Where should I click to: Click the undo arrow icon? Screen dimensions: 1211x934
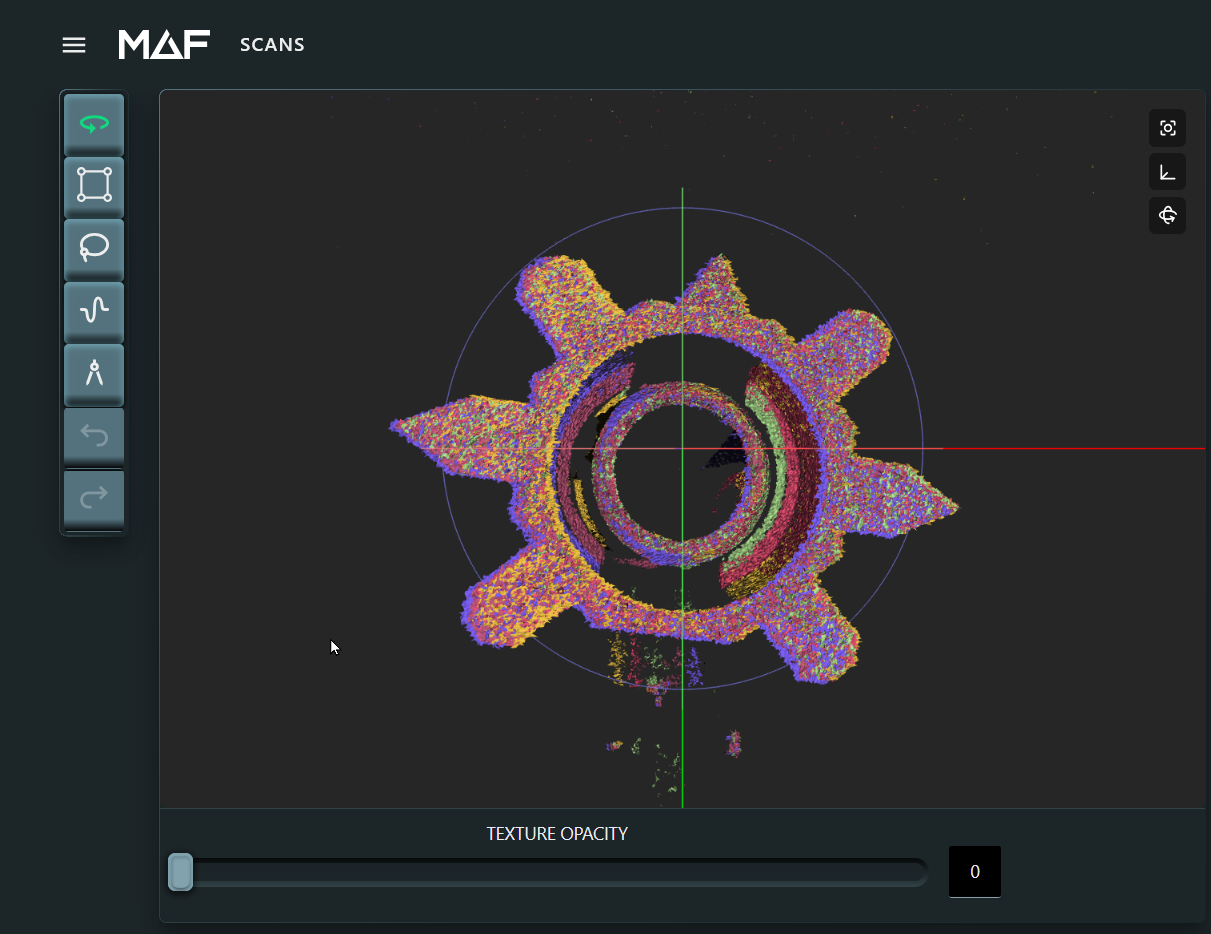93,435
